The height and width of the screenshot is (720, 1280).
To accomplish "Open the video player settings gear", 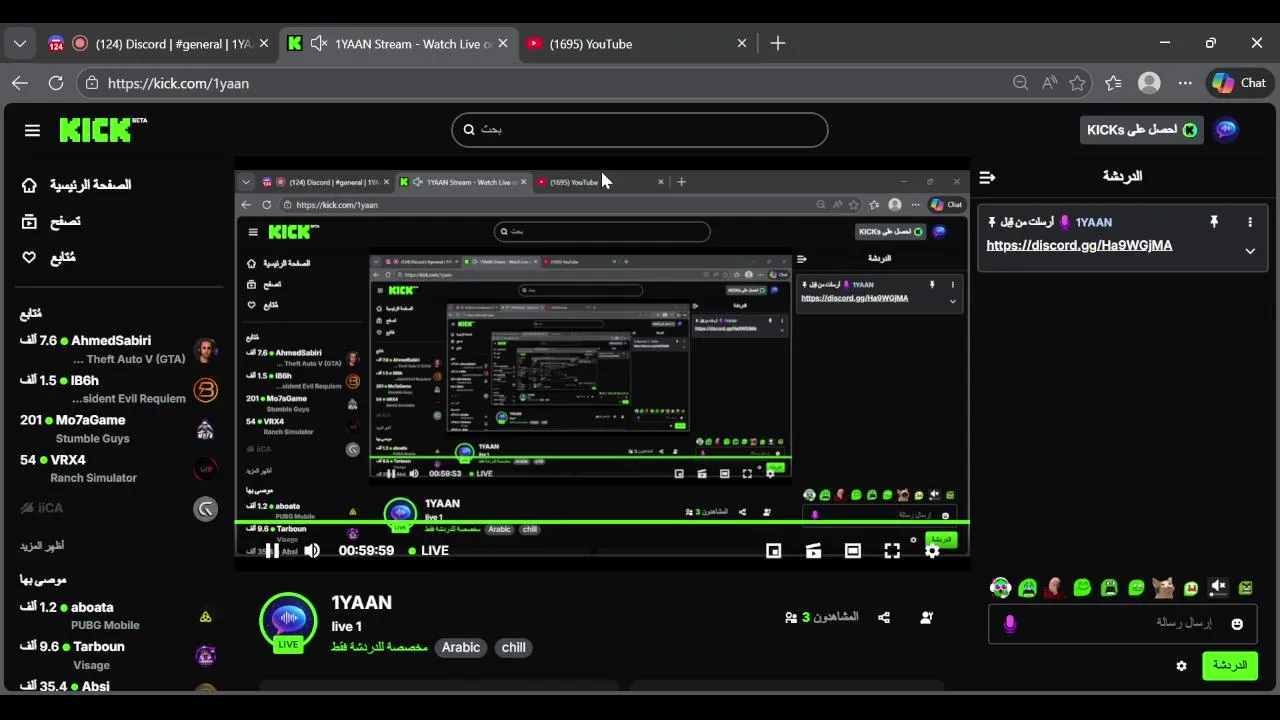I will (x=932, y=551).
